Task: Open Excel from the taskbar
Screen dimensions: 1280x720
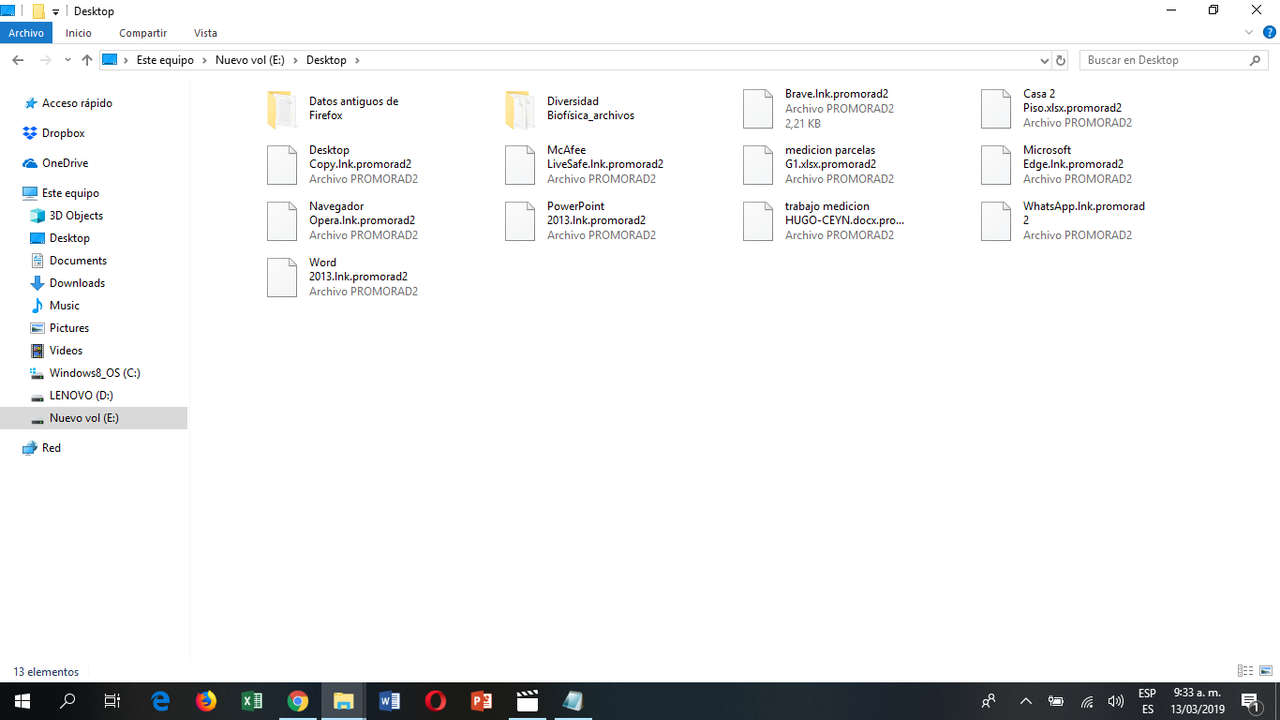Action: point(252,701)
